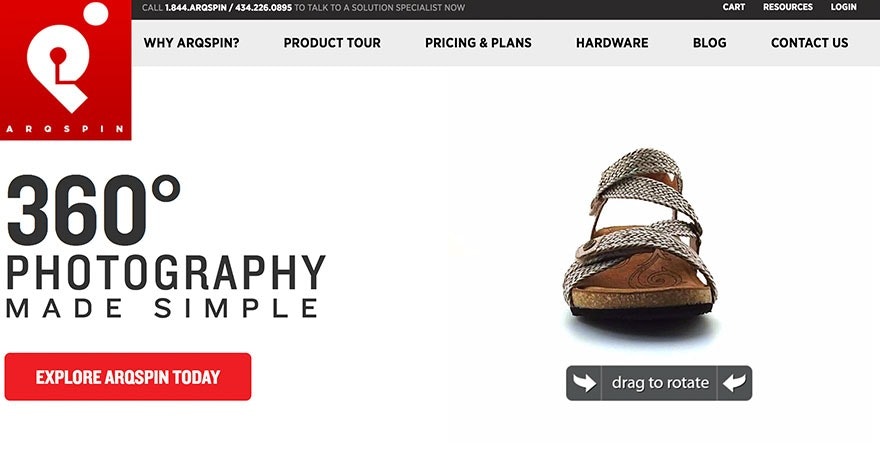Click the 'drag to rotate' label
This screenshot has height=450, width=880.
point(660,383)
